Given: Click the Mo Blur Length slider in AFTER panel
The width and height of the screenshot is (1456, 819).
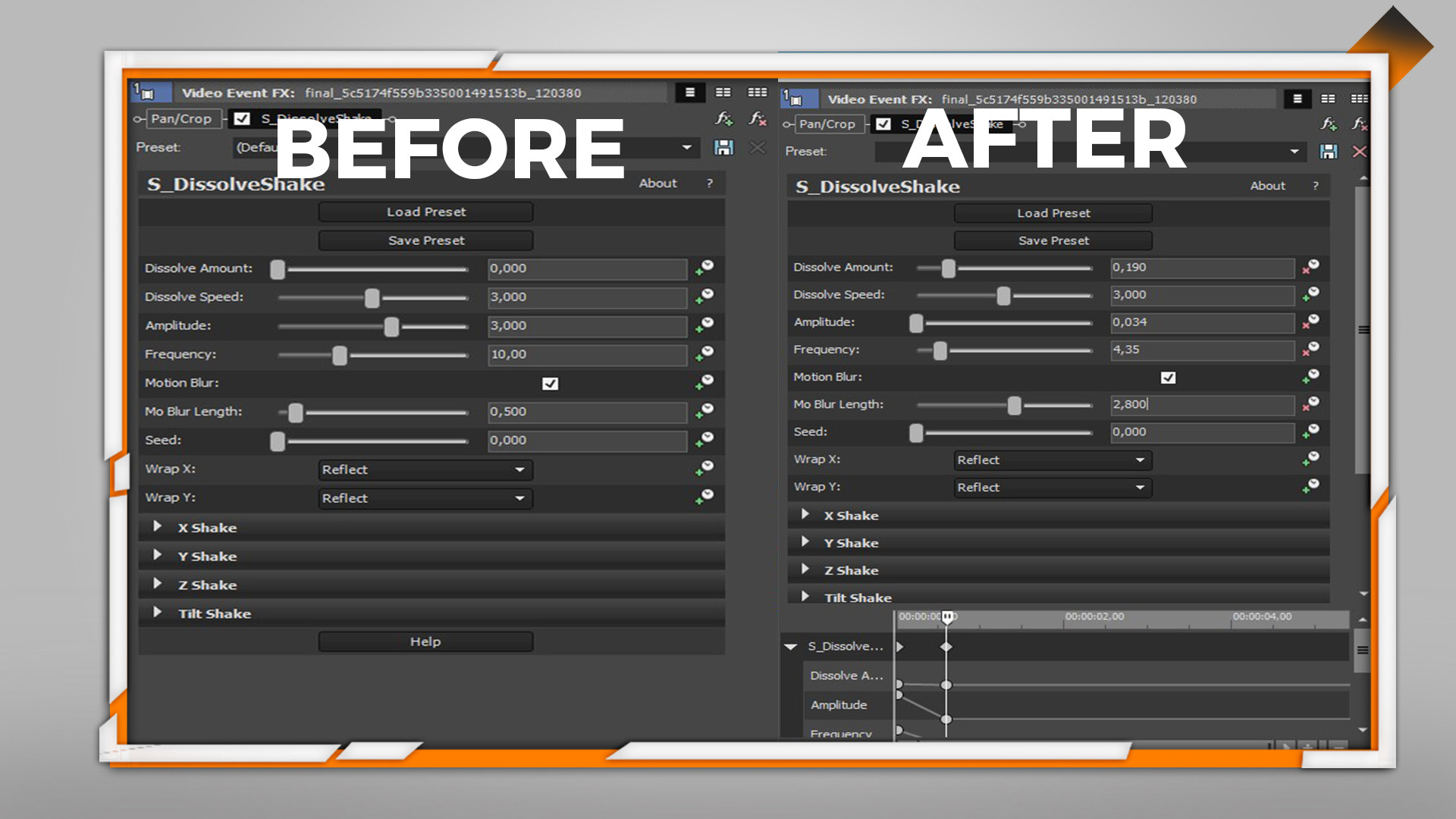Looking at the screenshot, I should (1004, 406).
